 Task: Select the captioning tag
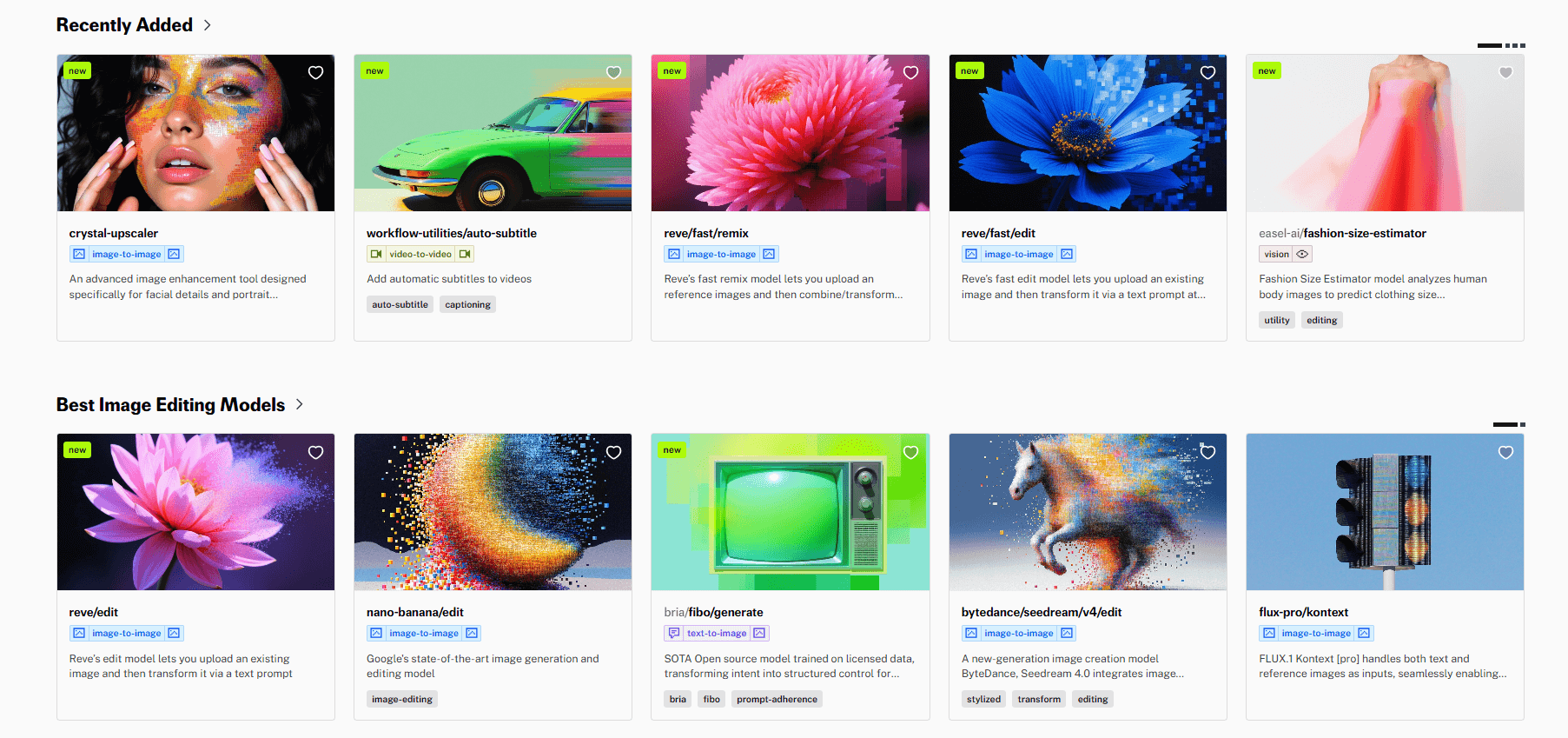click(467, 305)
